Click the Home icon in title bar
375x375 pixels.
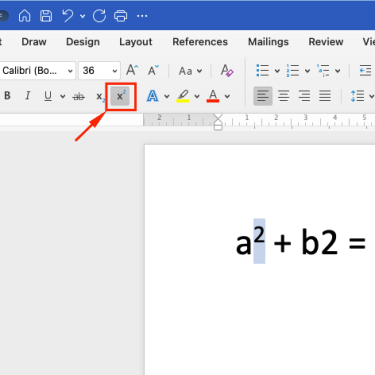(x=24, y=16)
